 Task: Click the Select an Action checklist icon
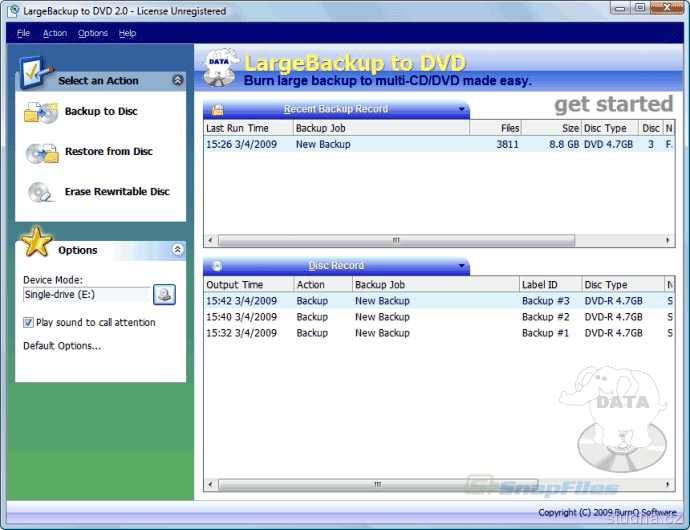pyautogui.click(x=33, y=74)
